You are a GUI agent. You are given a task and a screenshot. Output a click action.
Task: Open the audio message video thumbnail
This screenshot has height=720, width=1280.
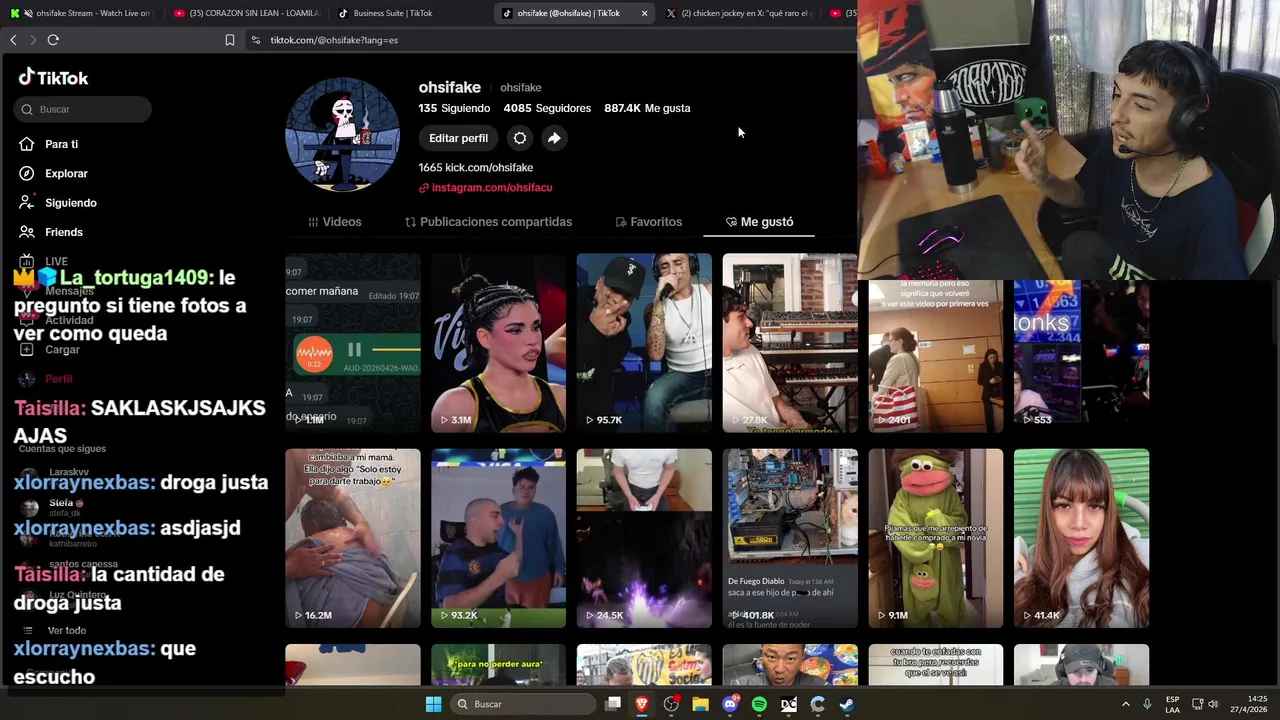353,343
